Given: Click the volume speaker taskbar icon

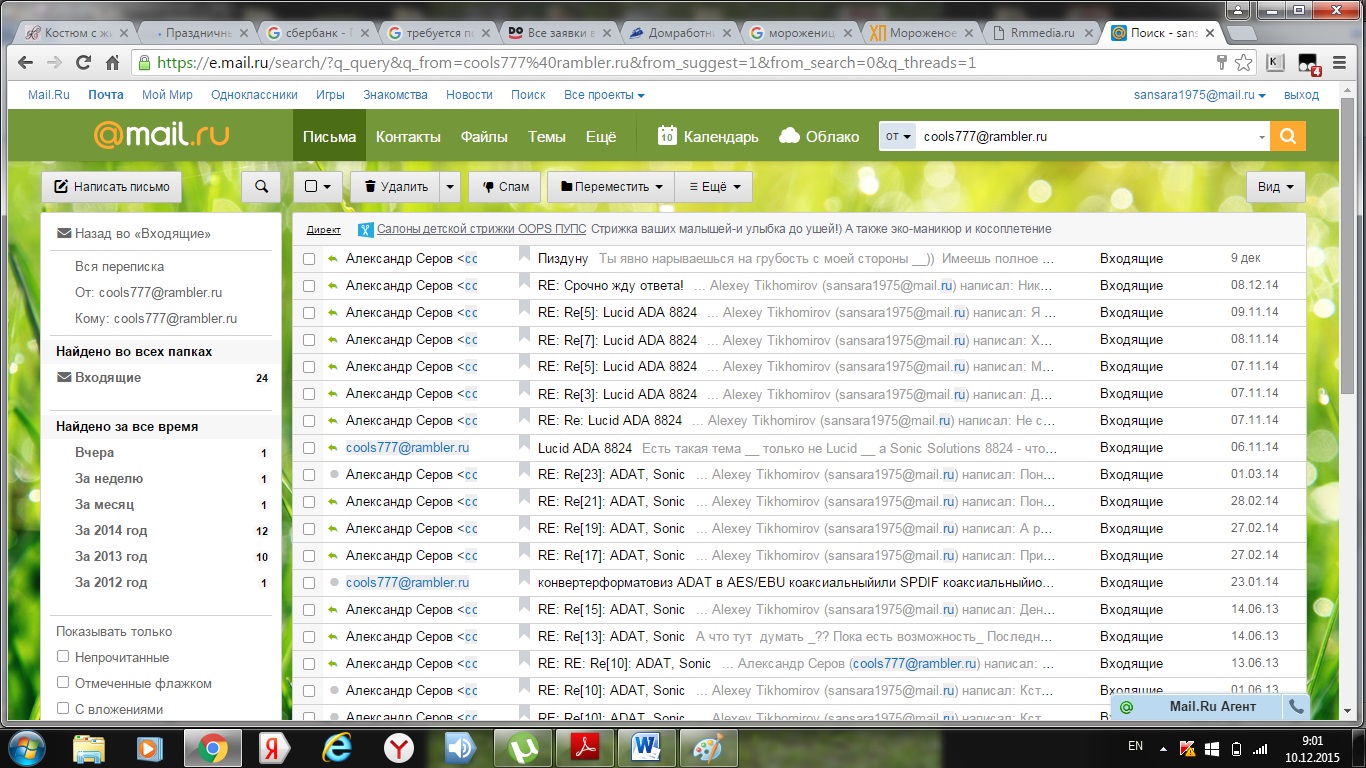Looking at the screenshot, I should pyautogui.click(x=460, y=747).
